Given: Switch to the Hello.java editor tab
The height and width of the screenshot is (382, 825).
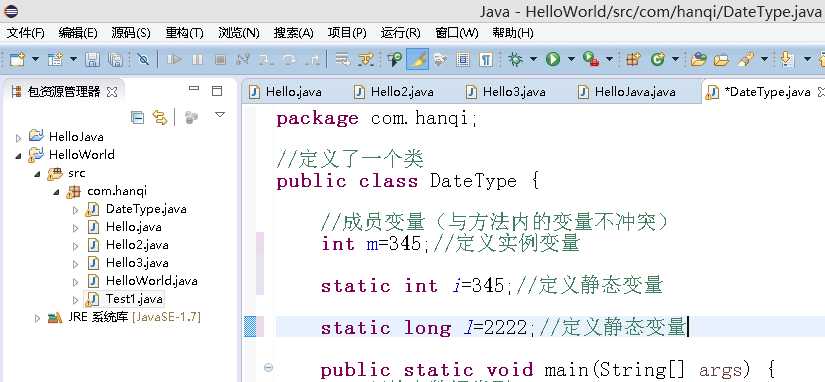Looking at the screenshot, I should click(x=286, y=92).
